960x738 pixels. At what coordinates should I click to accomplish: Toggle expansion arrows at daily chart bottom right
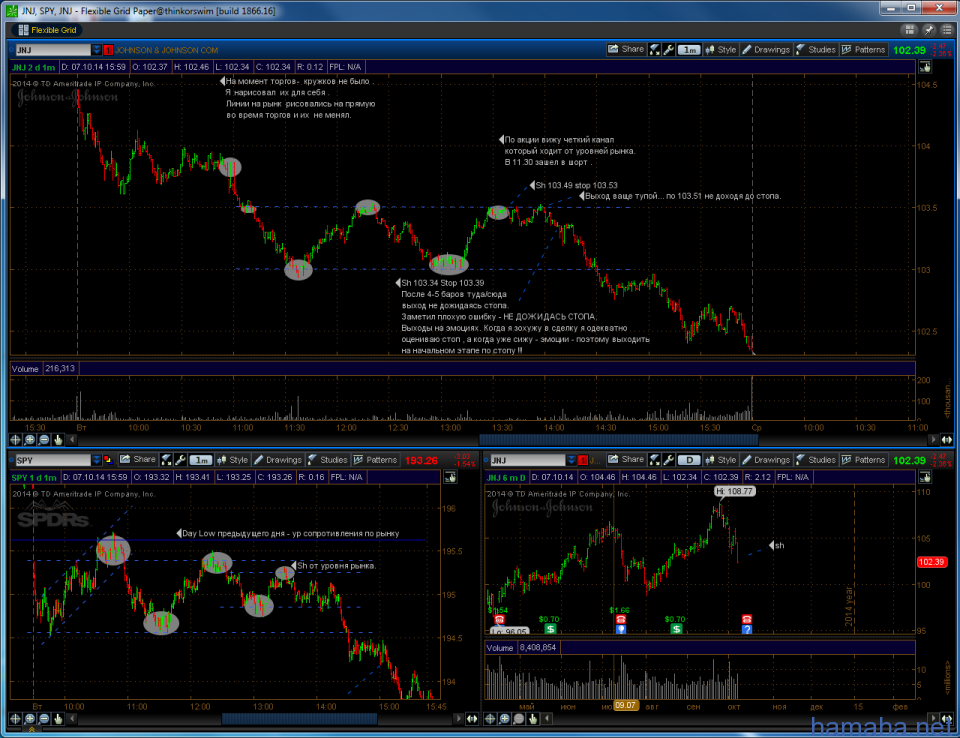pyautogui.click(x=947, y=718)
